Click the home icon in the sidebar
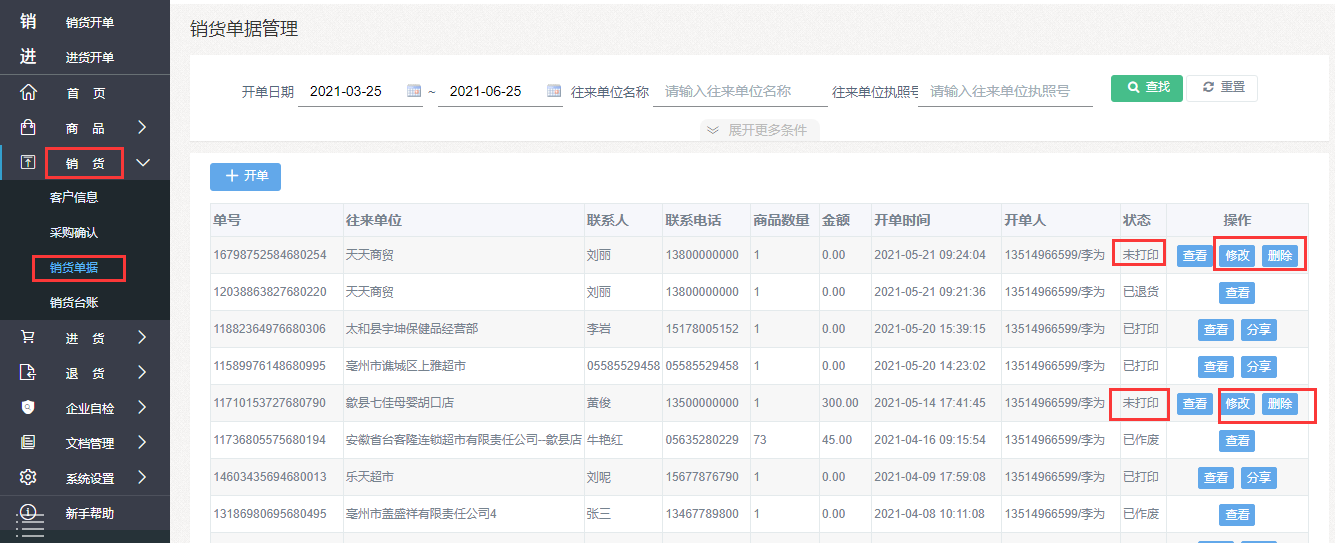This screenshot has height=543, width=1335. (28, 93)
